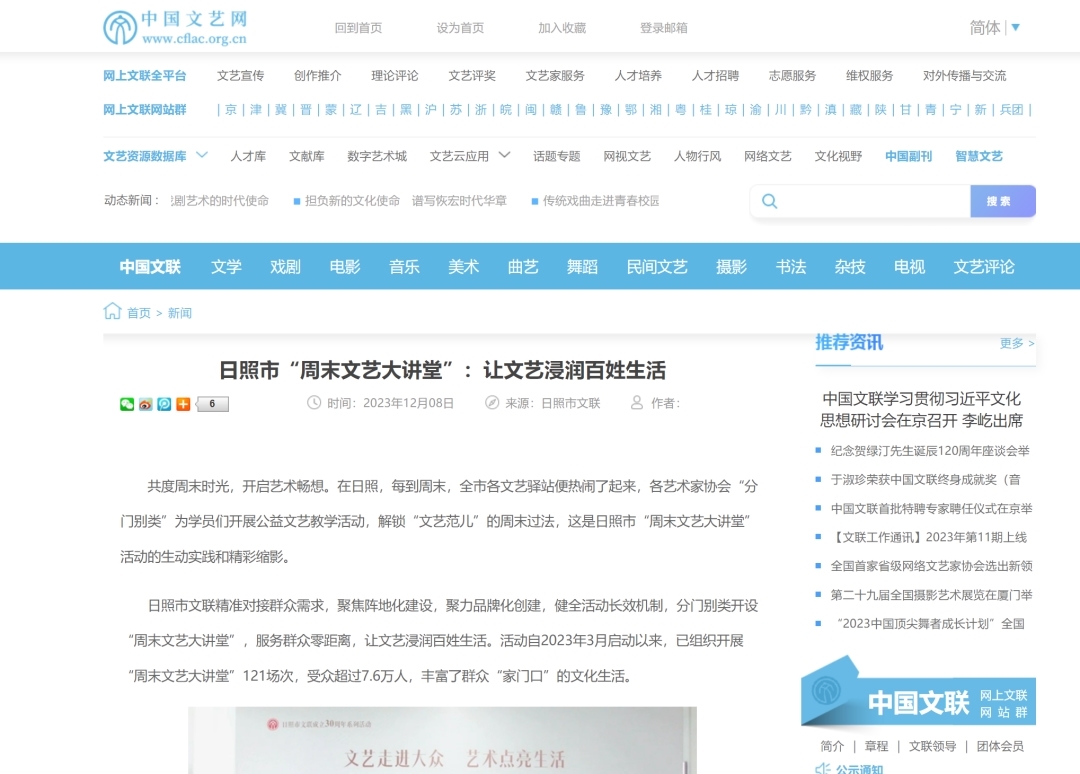Open the 民间文艺 nav tab
Image resolution: width=1080 pixels, height=774 pixels.
tap(657, 266)
